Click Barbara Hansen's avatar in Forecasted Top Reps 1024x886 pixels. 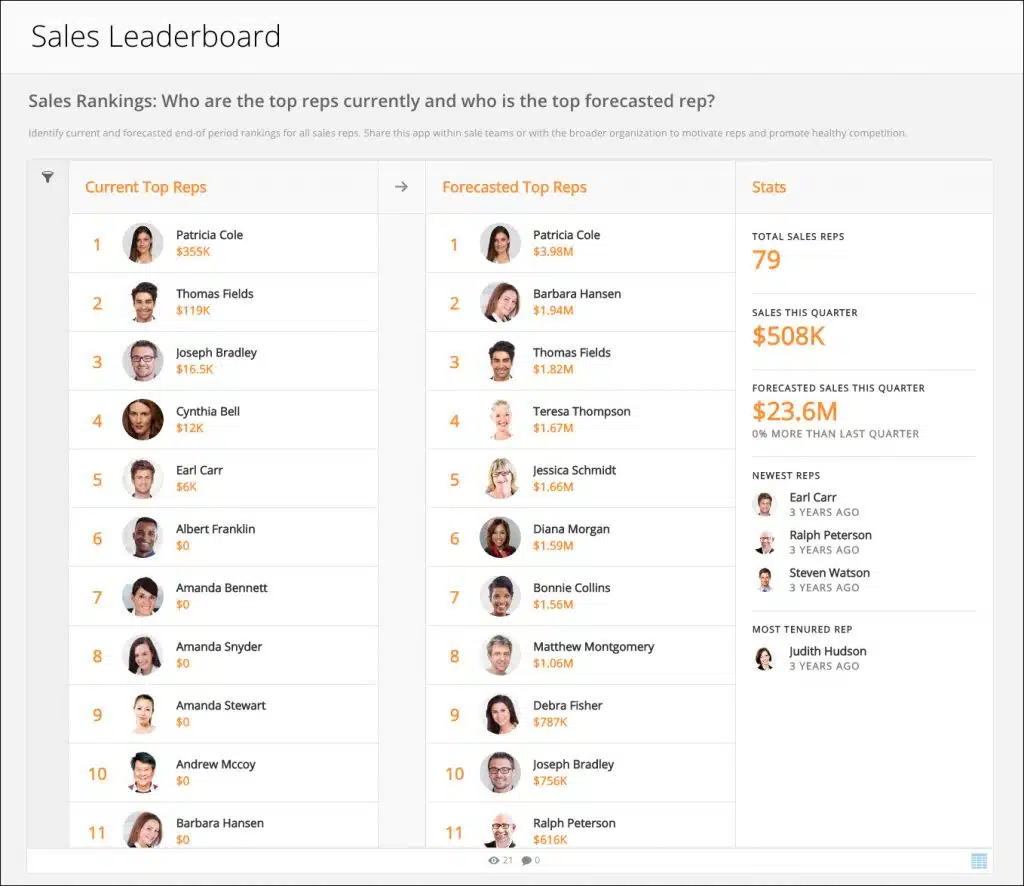pyautogui.click(x=500, y=302)
